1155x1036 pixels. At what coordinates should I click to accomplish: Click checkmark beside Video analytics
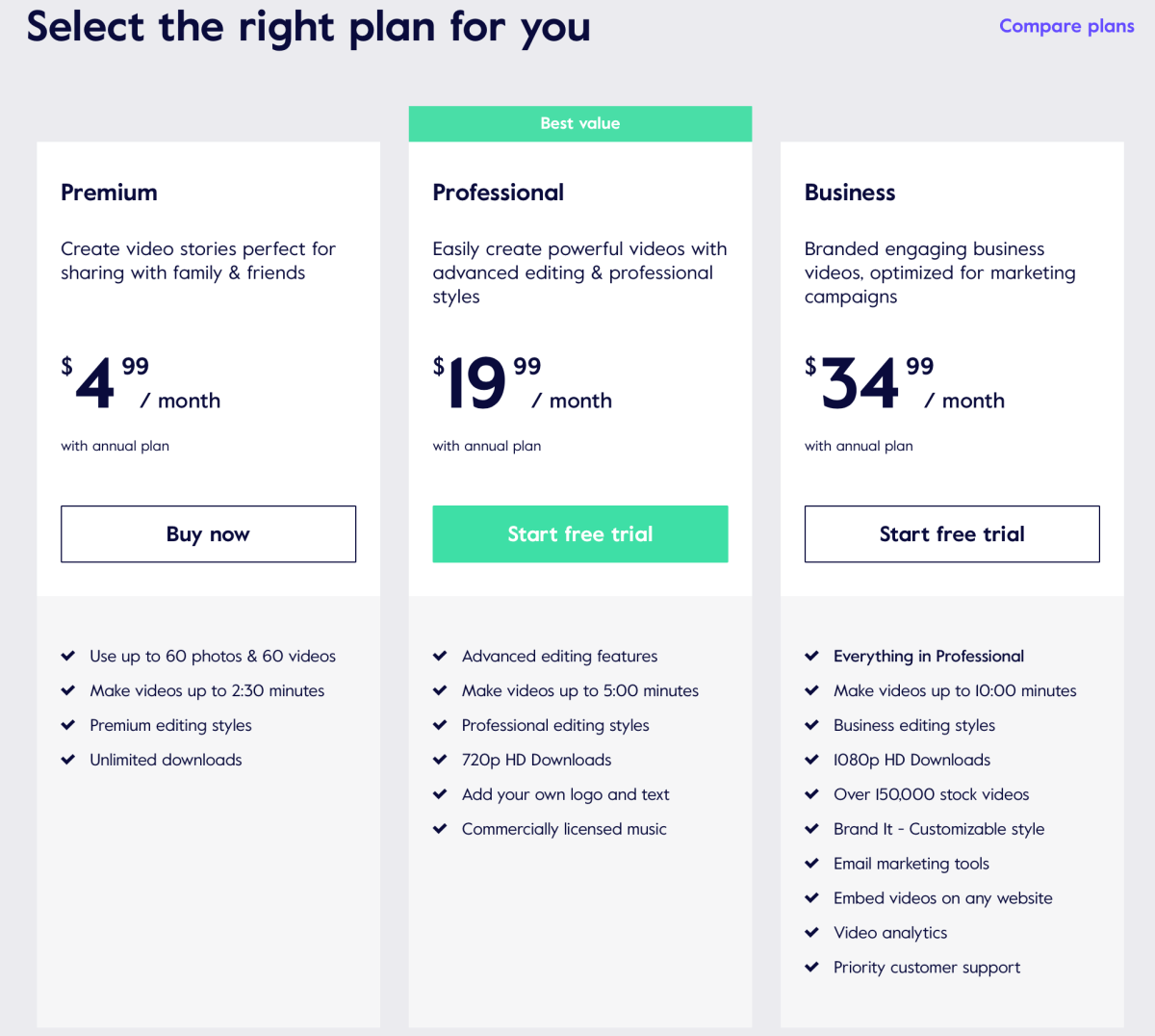tap(812, 933)
